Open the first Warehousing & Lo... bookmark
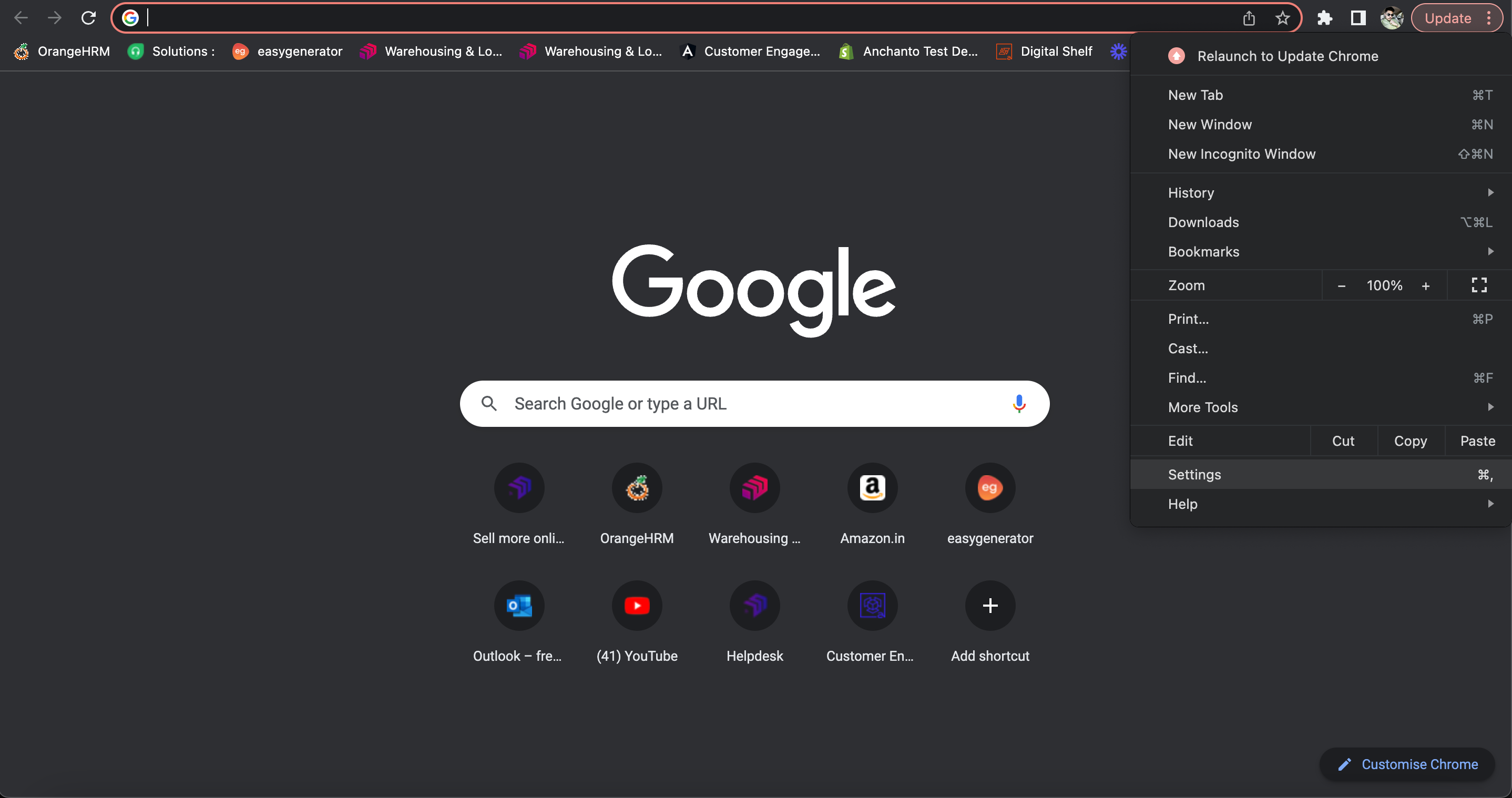 click(x=432, y=52)
